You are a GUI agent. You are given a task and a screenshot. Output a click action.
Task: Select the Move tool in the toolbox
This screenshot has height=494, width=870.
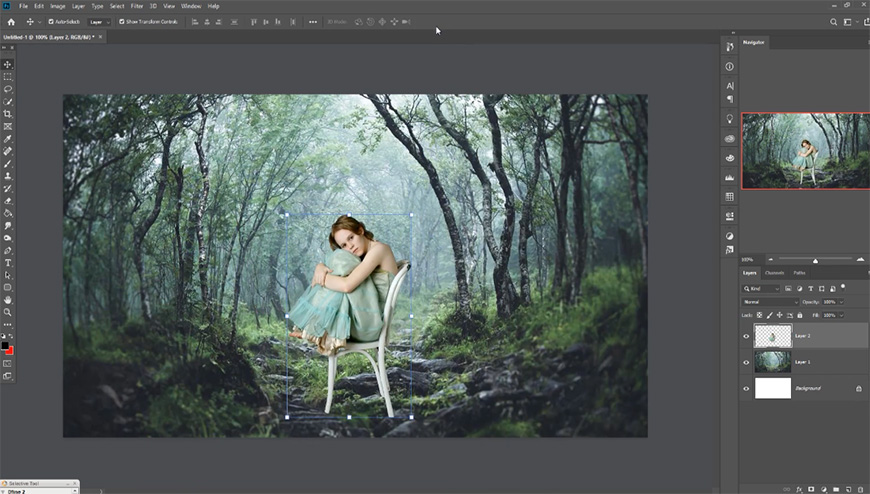[8, 64]
